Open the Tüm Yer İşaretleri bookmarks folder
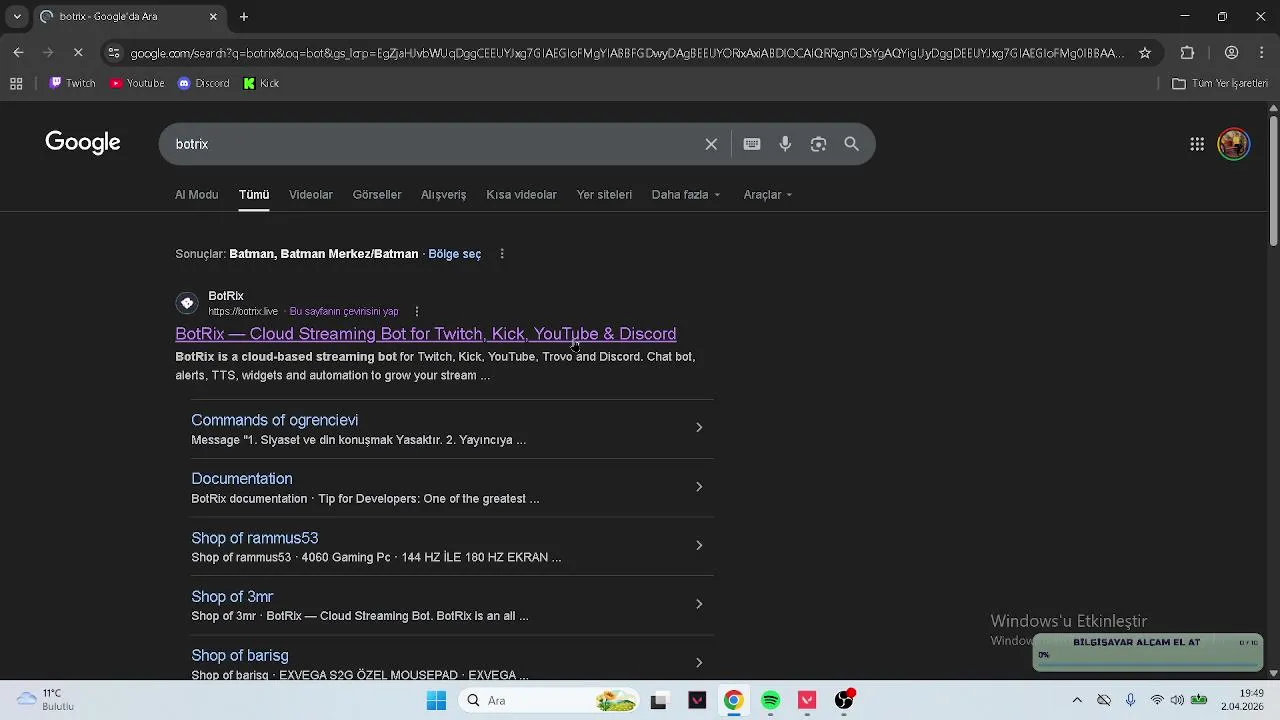 click(1220, 83)
